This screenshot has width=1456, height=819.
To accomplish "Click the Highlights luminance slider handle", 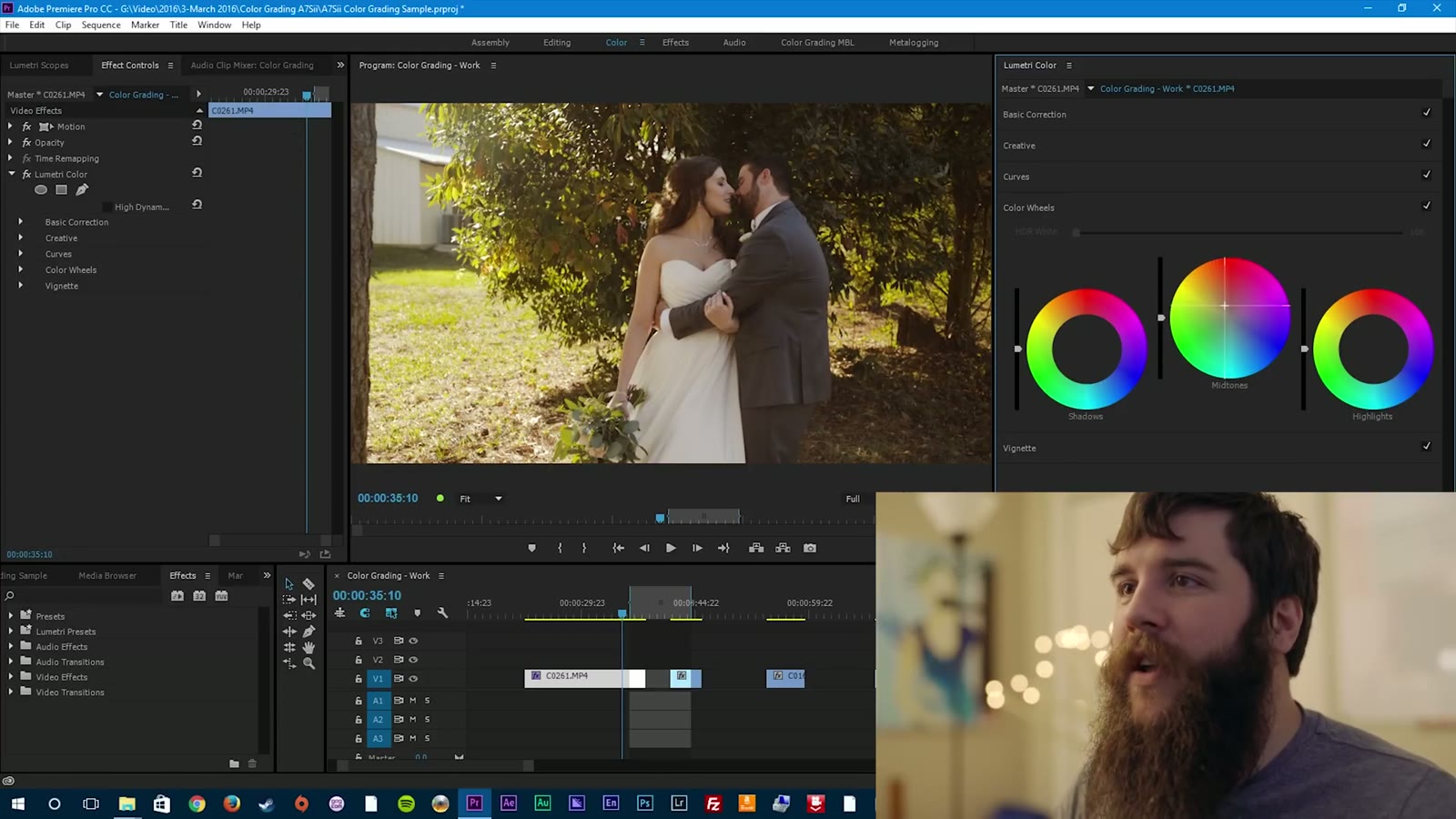I will (1305, 349).
